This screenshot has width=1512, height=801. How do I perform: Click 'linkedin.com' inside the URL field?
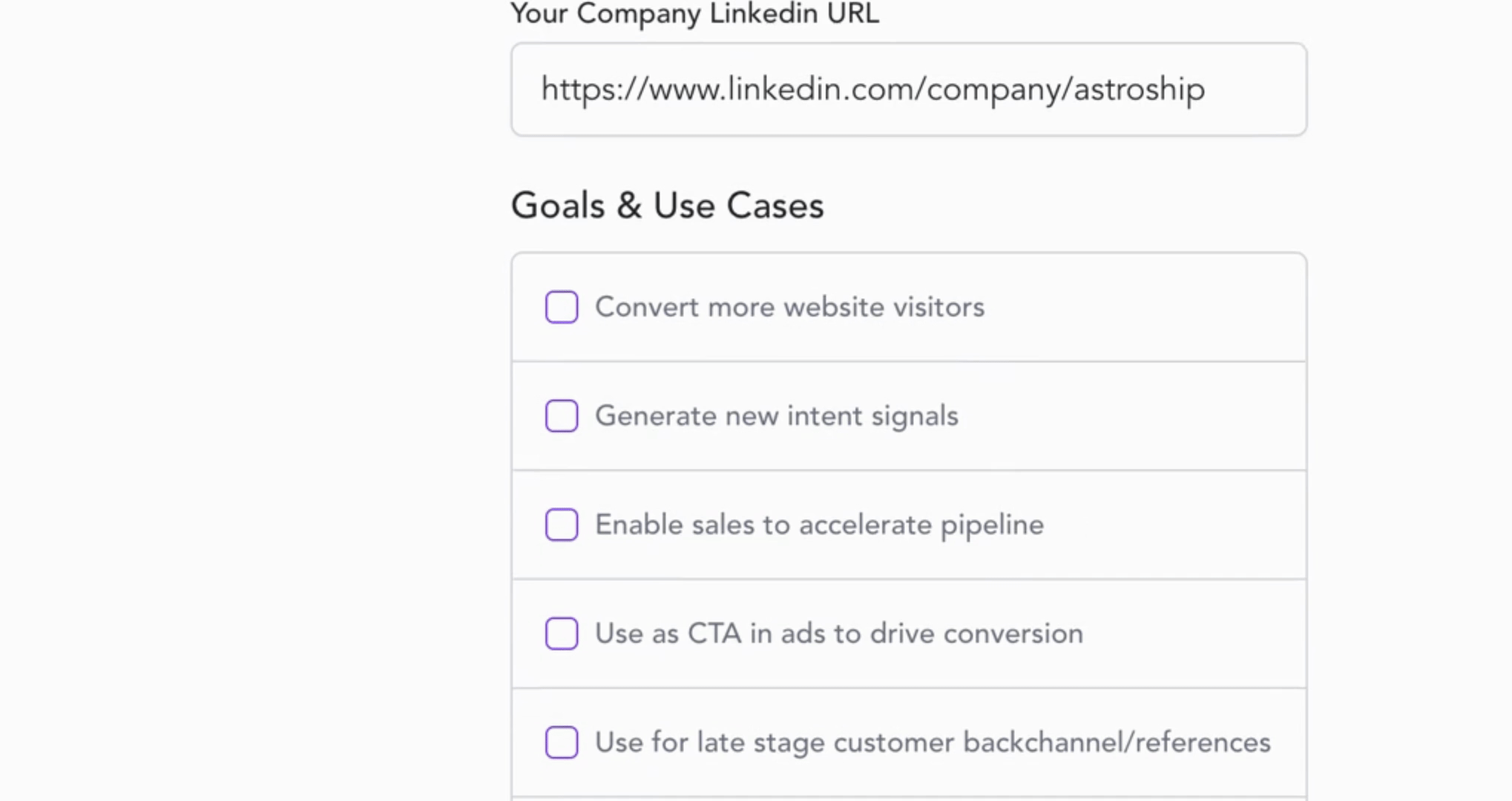(x=821, y=89)
